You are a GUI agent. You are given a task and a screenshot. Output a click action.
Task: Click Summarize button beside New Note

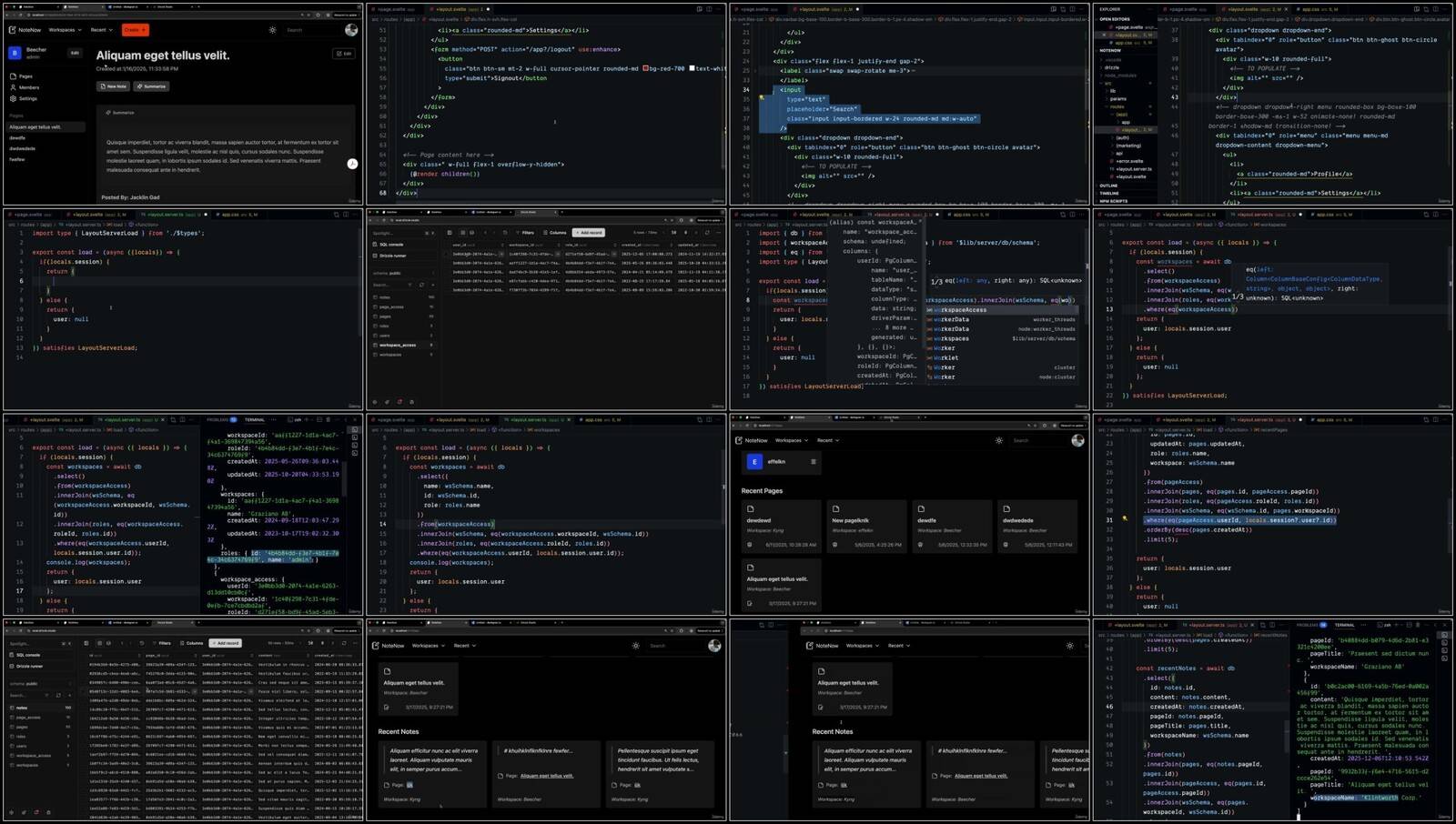[151, 86]
